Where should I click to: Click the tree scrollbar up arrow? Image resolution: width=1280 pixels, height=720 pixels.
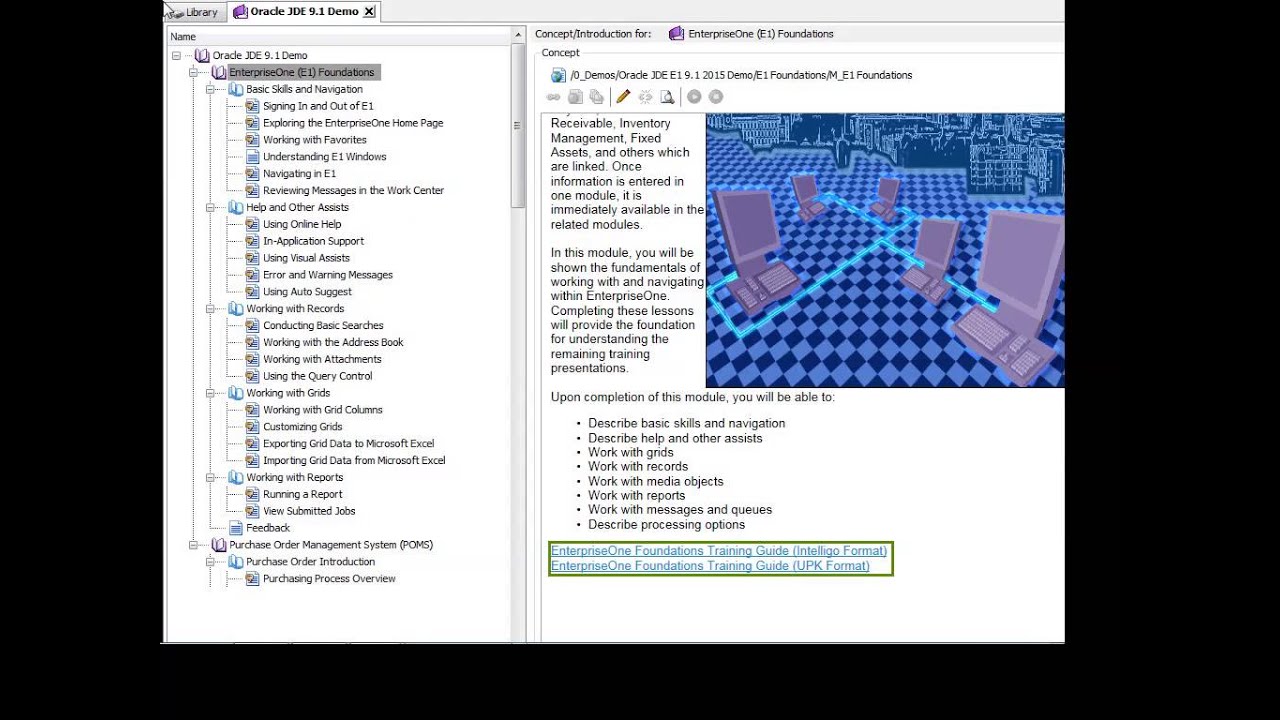[x=518, y=35]
